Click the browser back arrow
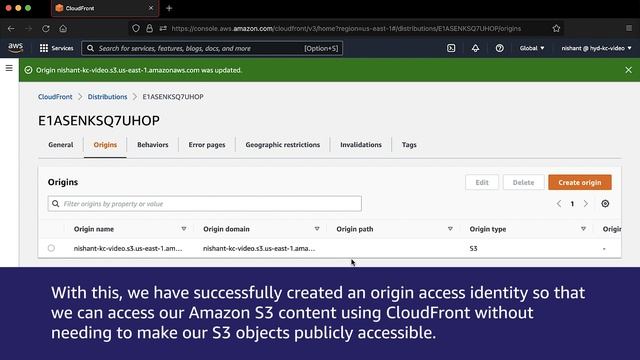This screenshot has height=360, width=640. 11,29
